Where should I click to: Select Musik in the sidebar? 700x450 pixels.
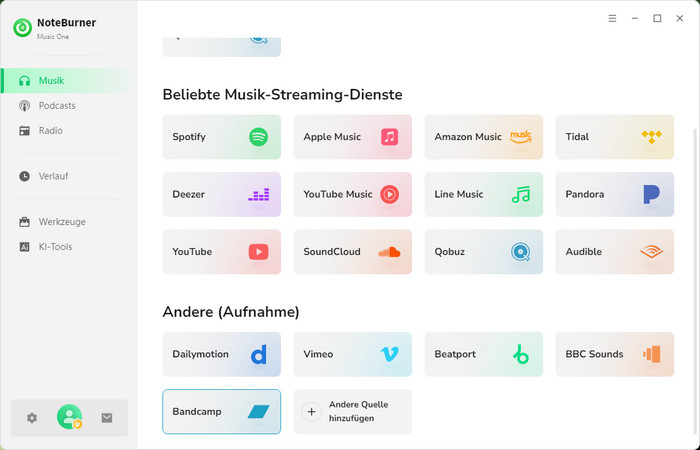[x=69, y=81]
